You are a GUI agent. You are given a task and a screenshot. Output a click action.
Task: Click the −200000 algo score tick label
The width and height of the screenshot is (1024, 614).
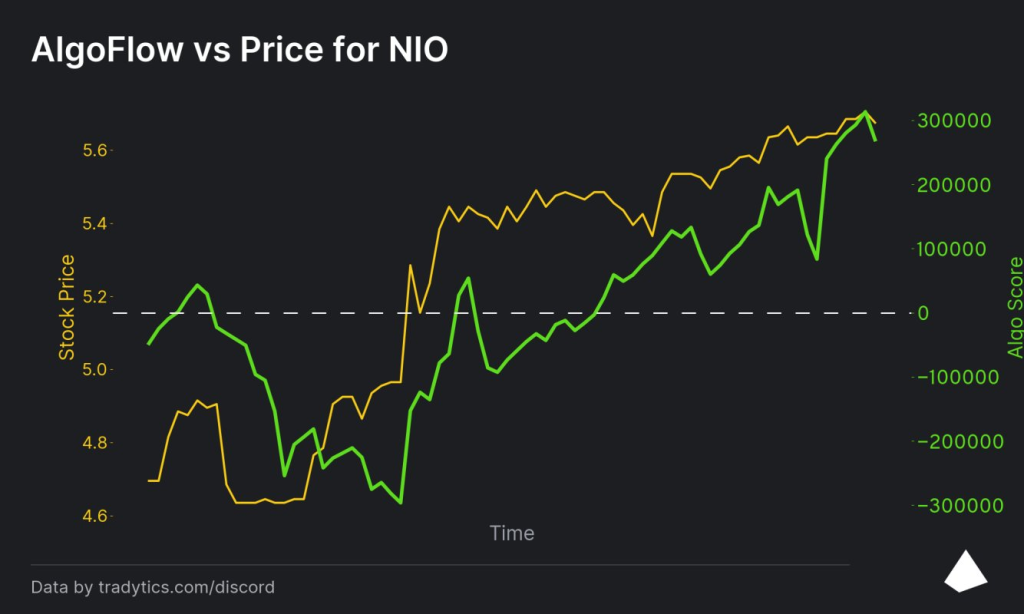(x=957, y=441)
